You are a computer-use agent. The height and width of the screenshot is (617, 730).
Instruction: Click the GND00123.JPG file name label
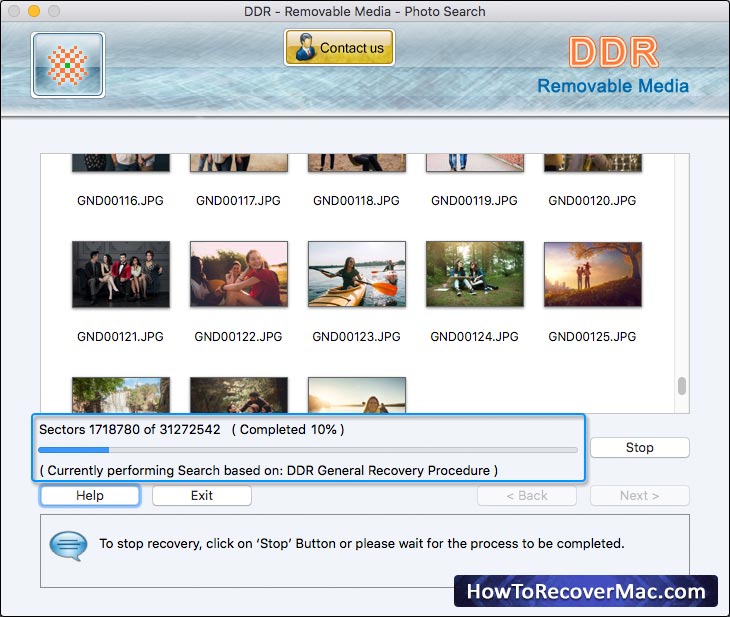pyautogui.click(x=356, y=337)
